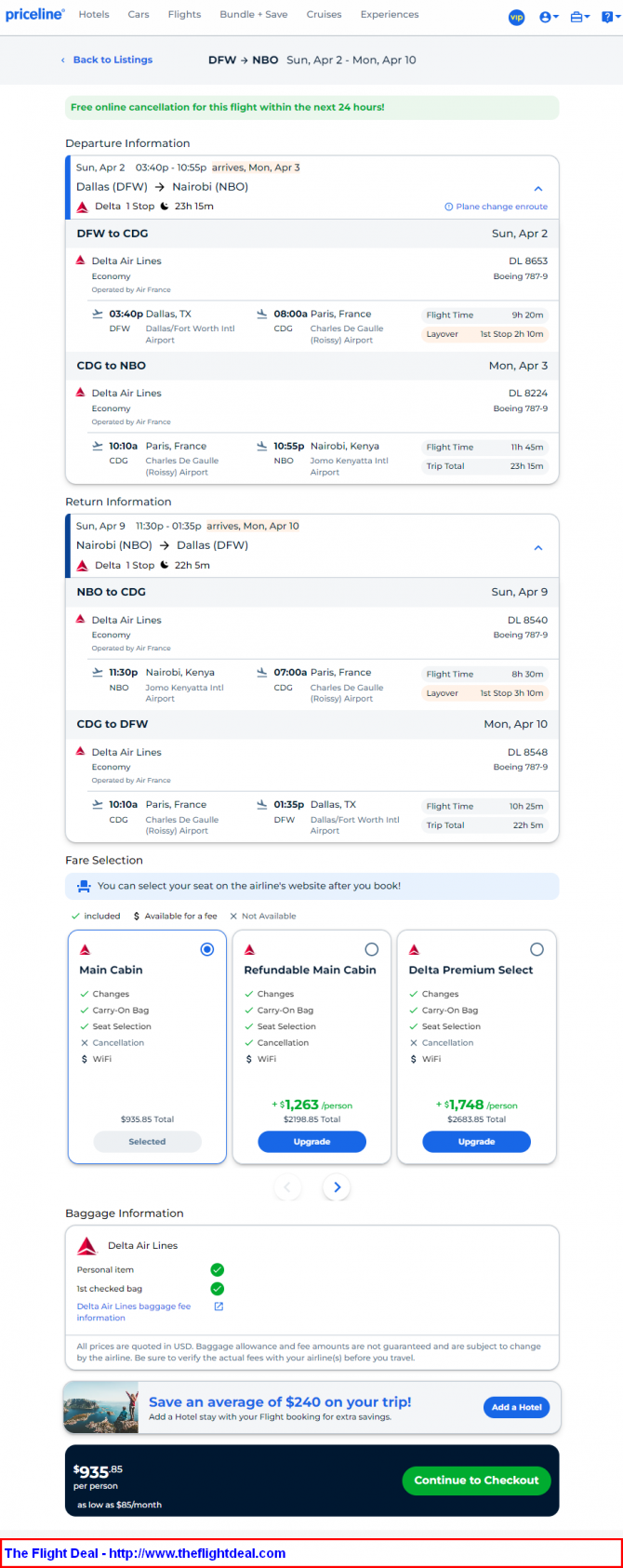Go to Flights tab

click(184, 15)
